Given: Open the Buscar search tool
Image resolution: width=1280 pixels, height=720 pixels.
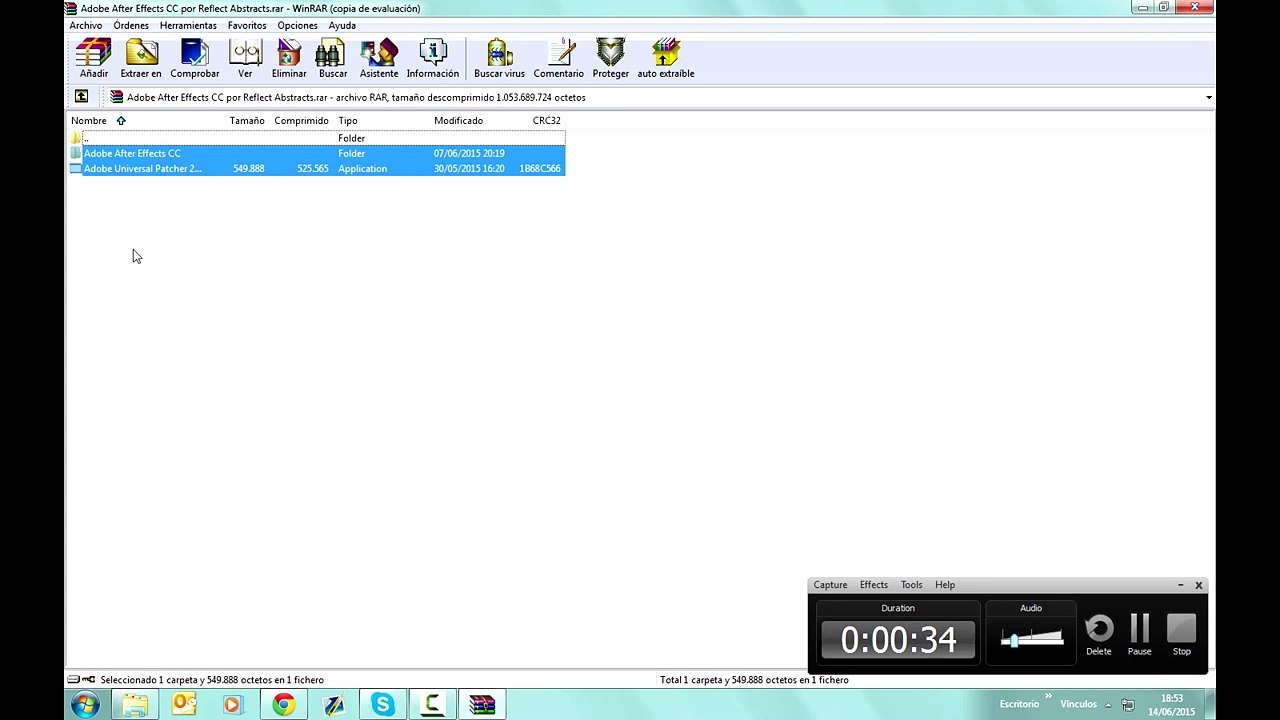Looking at the screenshot, I should (x=333, y=59).
